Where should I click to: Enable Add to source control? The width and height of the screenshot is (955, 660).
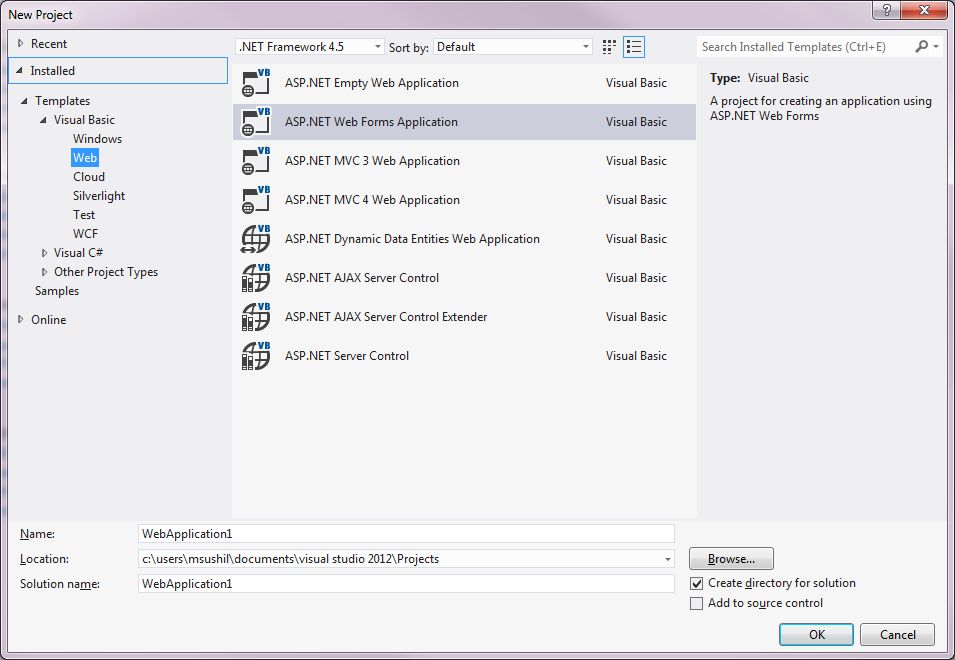[x=697, y=603]
